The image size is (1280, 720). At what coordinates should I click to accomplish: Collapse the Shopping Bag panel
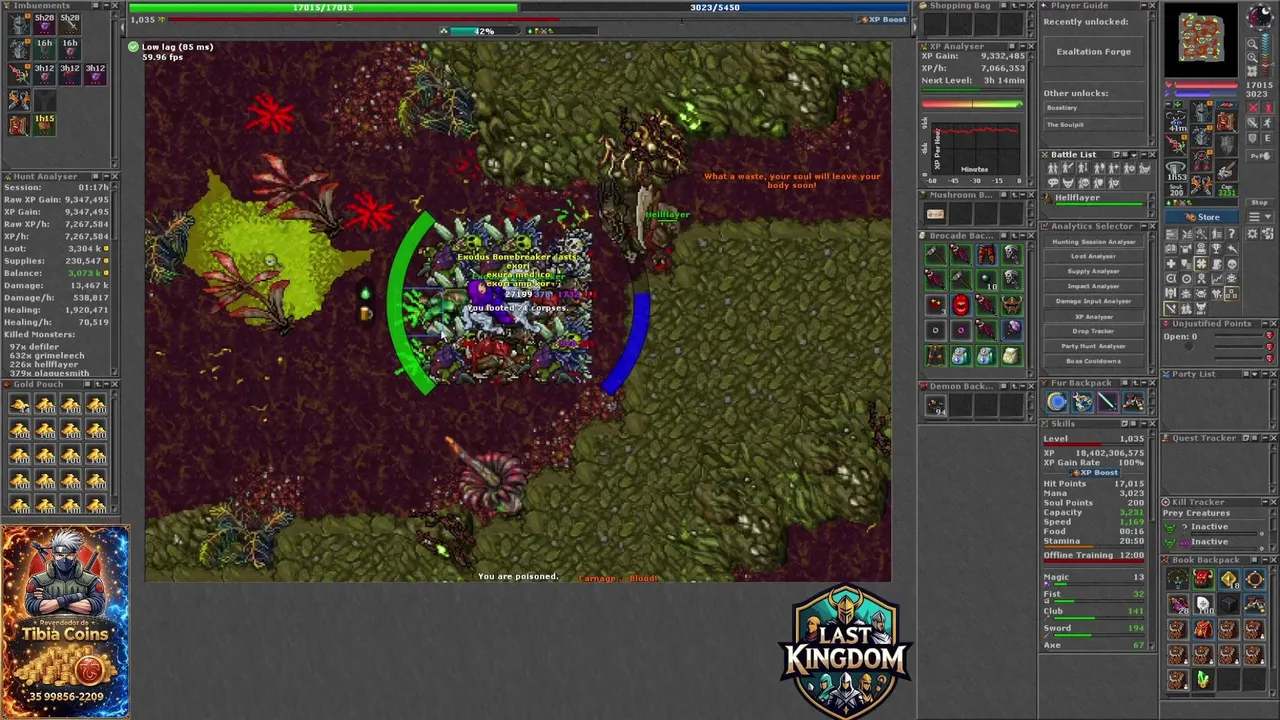1023,6
